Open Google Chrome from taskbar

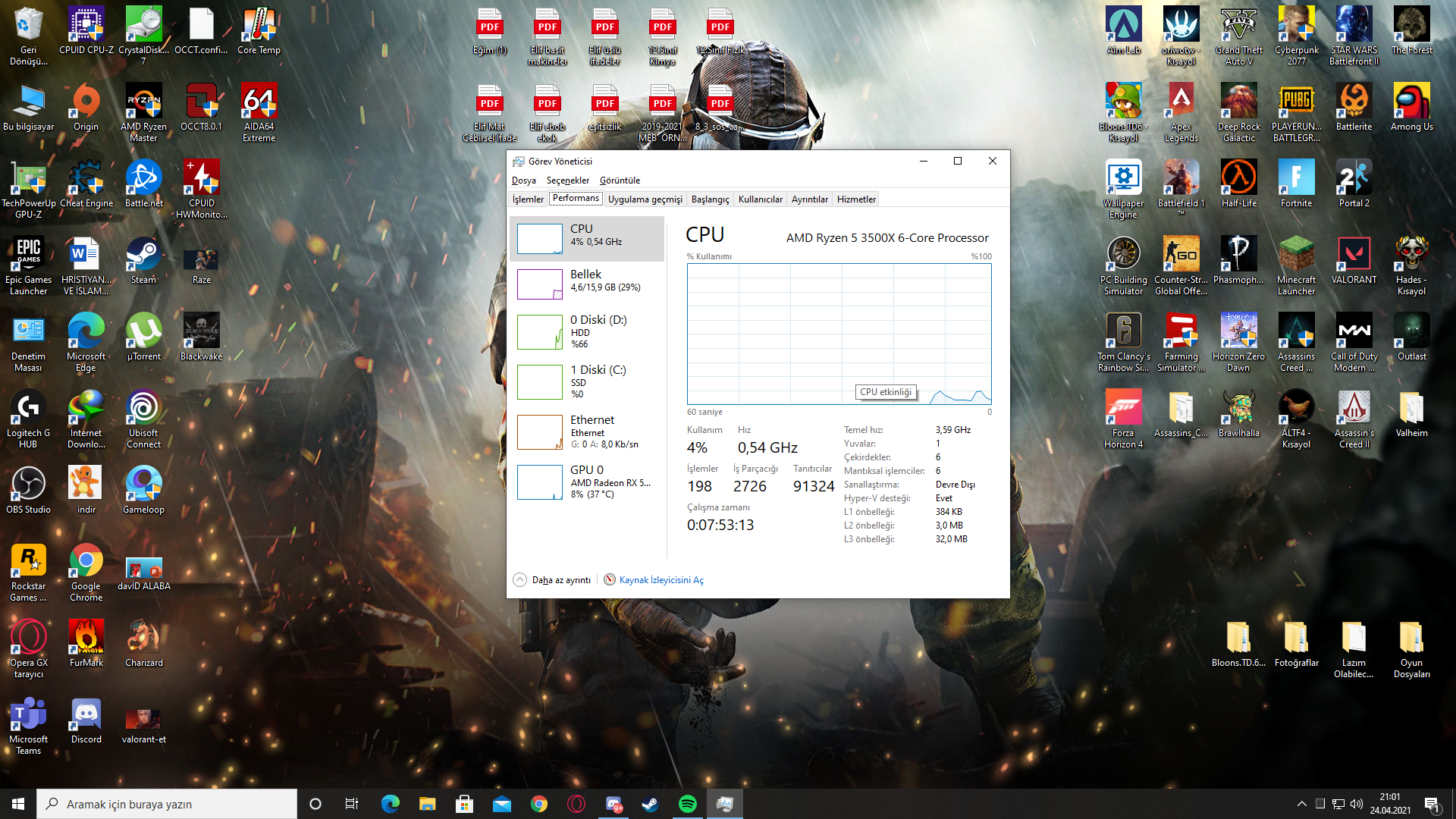pos(539,804)
